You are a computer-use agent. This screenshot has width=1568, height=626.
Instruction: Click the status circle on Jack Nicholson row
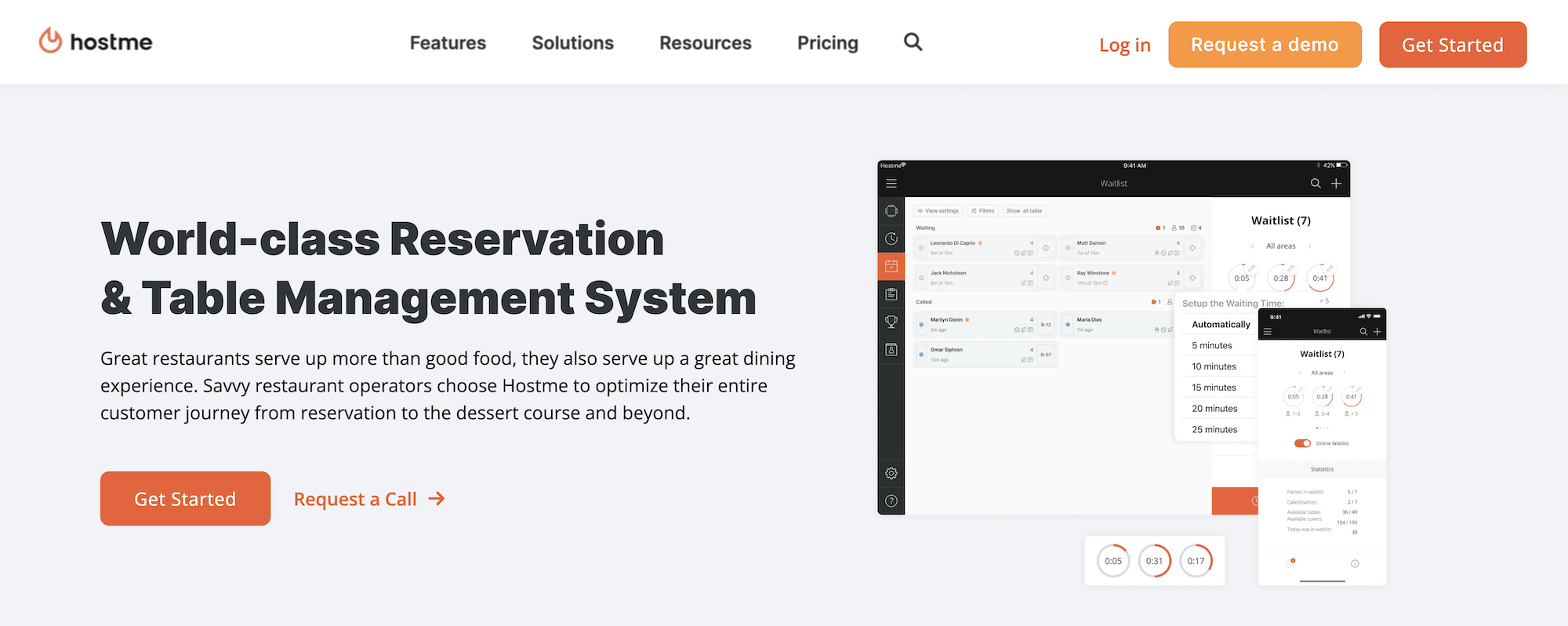coord(921,278)
